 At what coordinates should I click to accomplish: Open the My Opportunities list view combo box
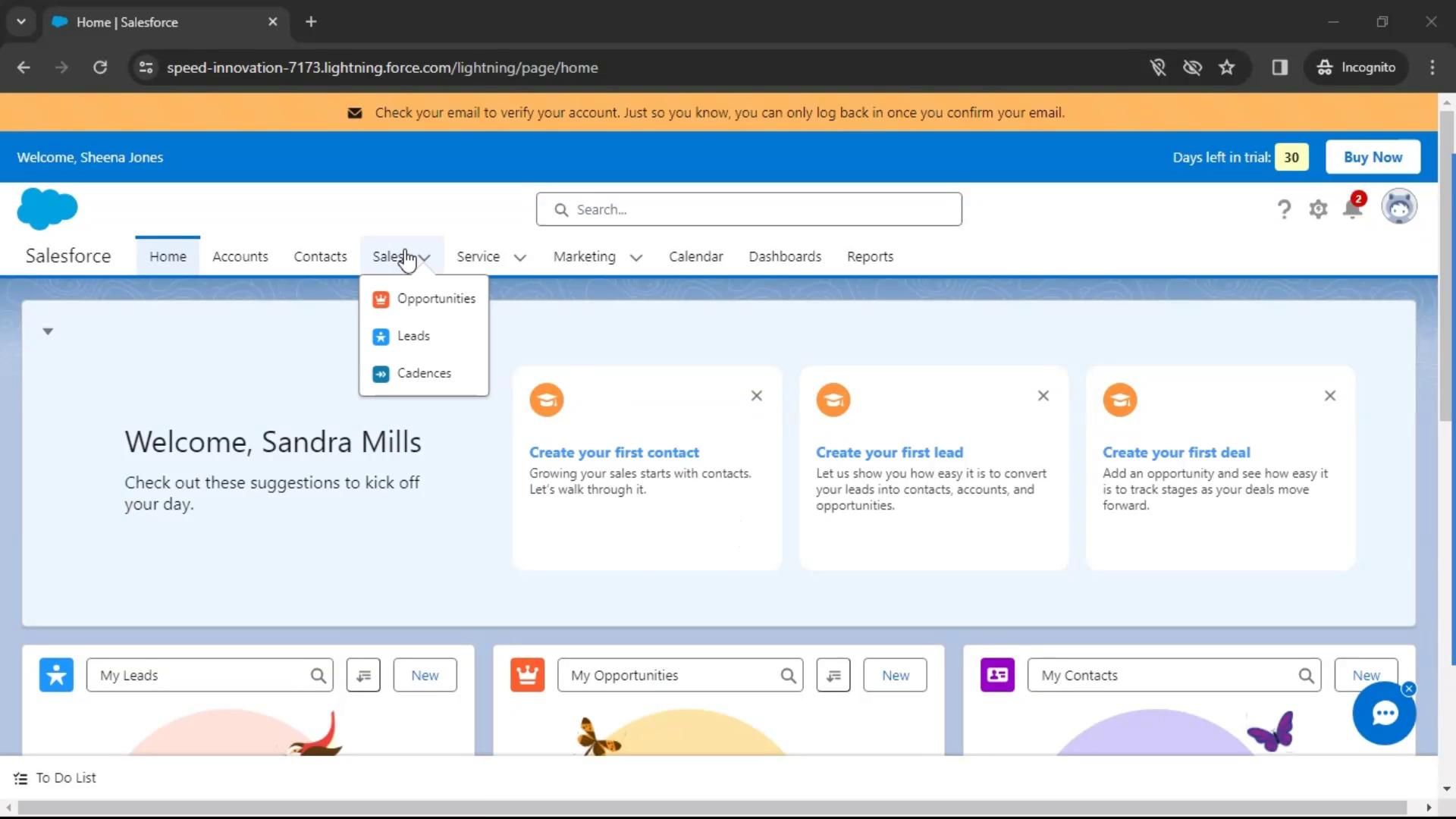click(x=680, y=675)
